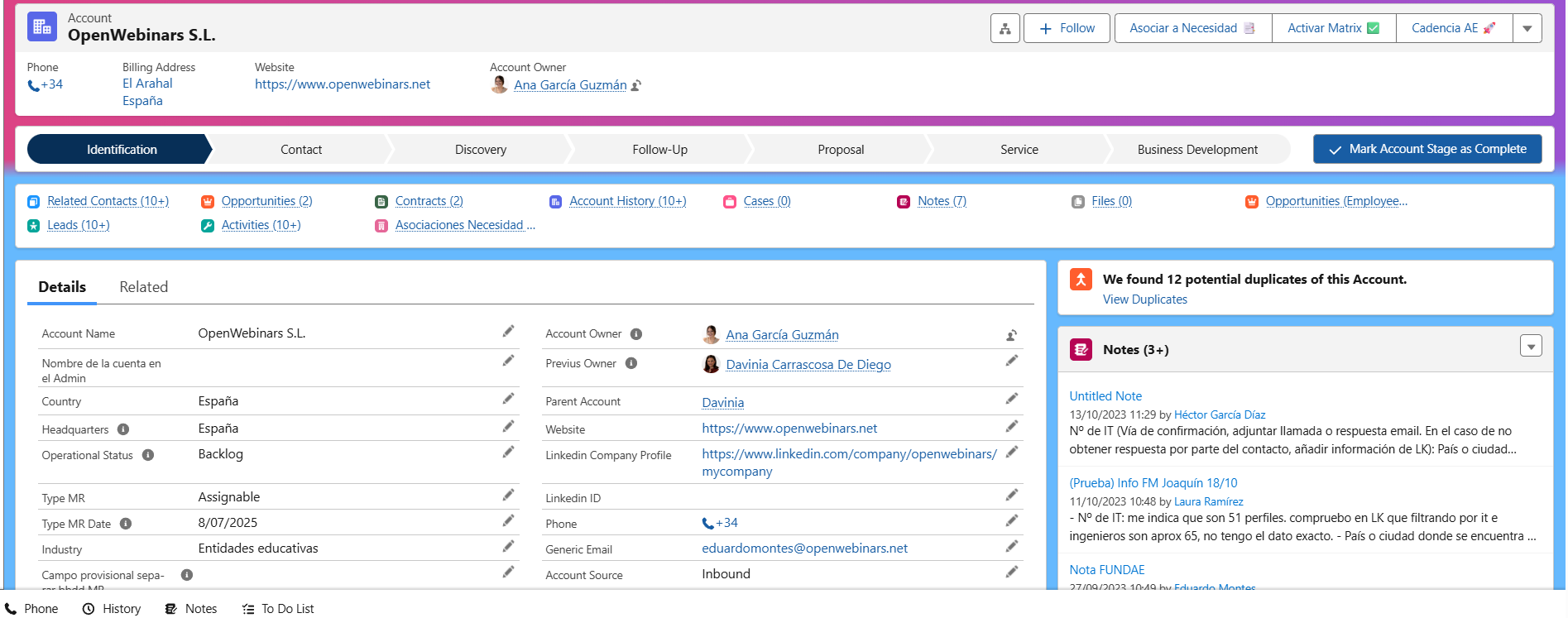Click the Activar Matrix button

(x=1334, y=28)
